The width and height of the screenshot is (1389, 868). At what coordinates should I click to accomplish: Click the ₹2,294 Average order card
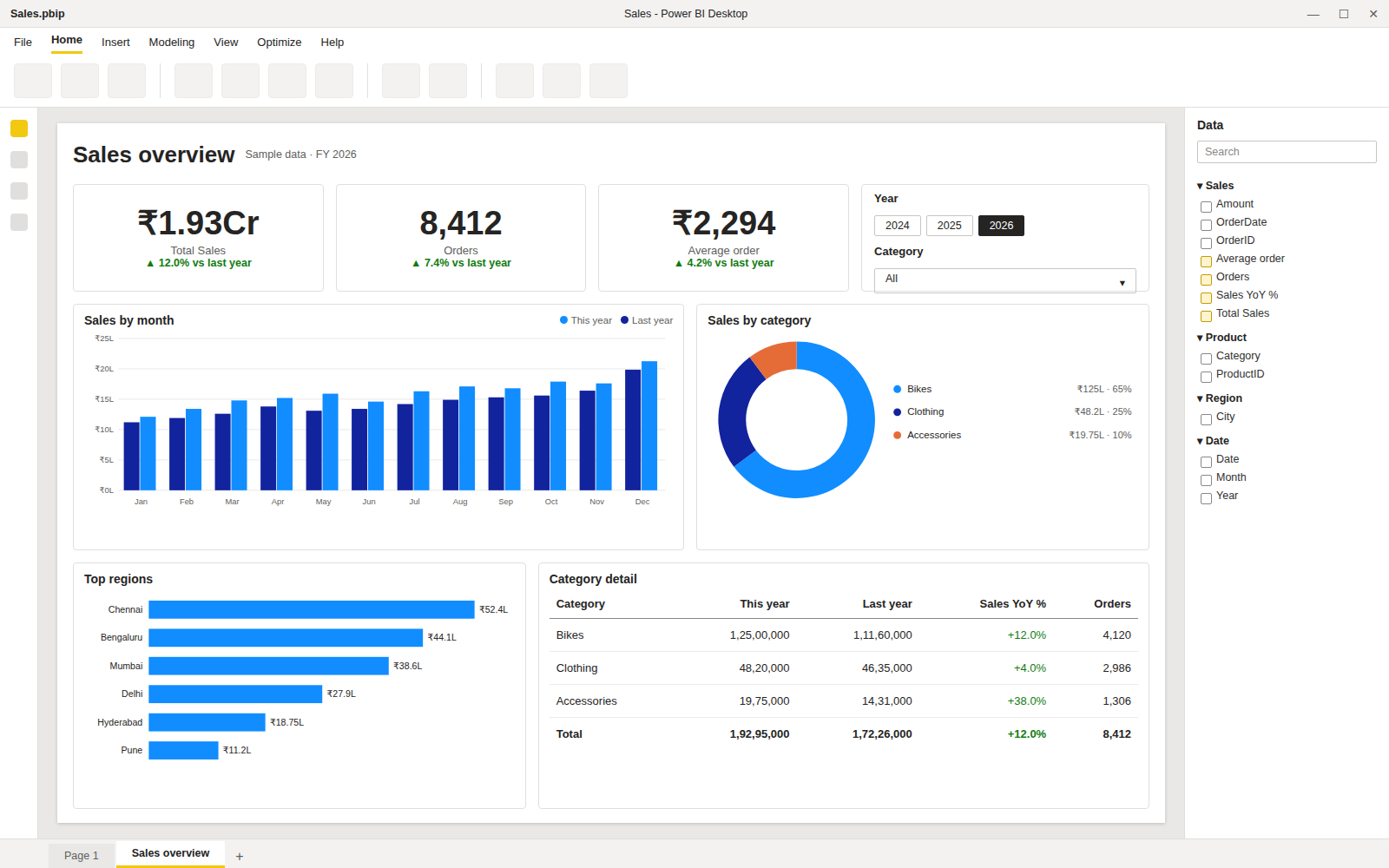tap(723, 238)
